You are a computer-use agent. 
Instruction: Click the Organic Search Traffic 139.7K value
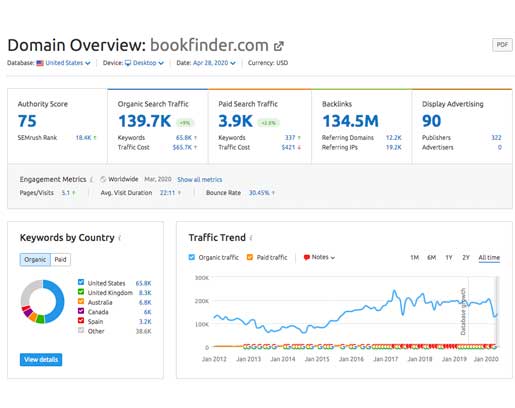(x=145, y=121)
